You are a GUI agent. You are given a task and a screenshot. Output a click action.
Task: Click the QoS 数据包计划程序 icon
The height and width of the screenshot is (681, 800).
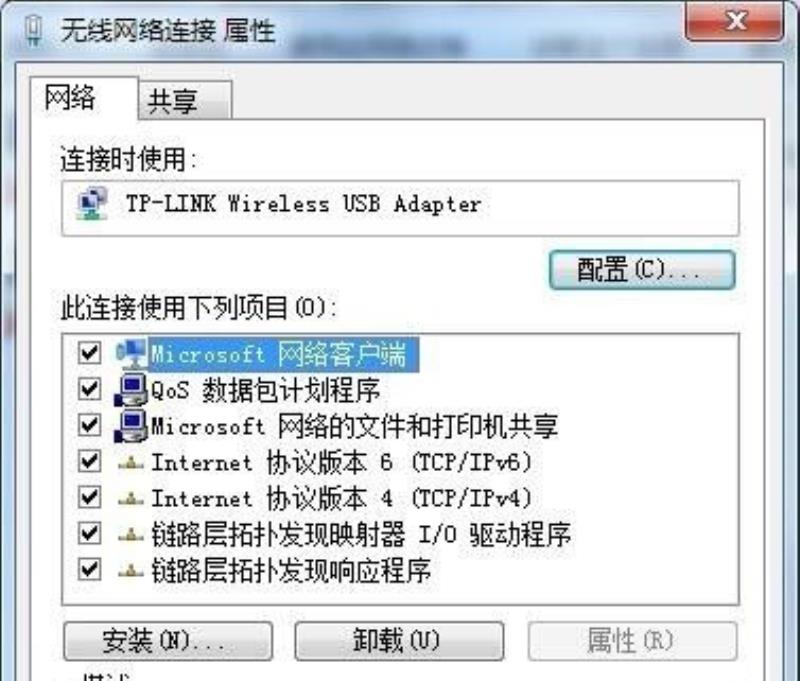pos(131,390)
